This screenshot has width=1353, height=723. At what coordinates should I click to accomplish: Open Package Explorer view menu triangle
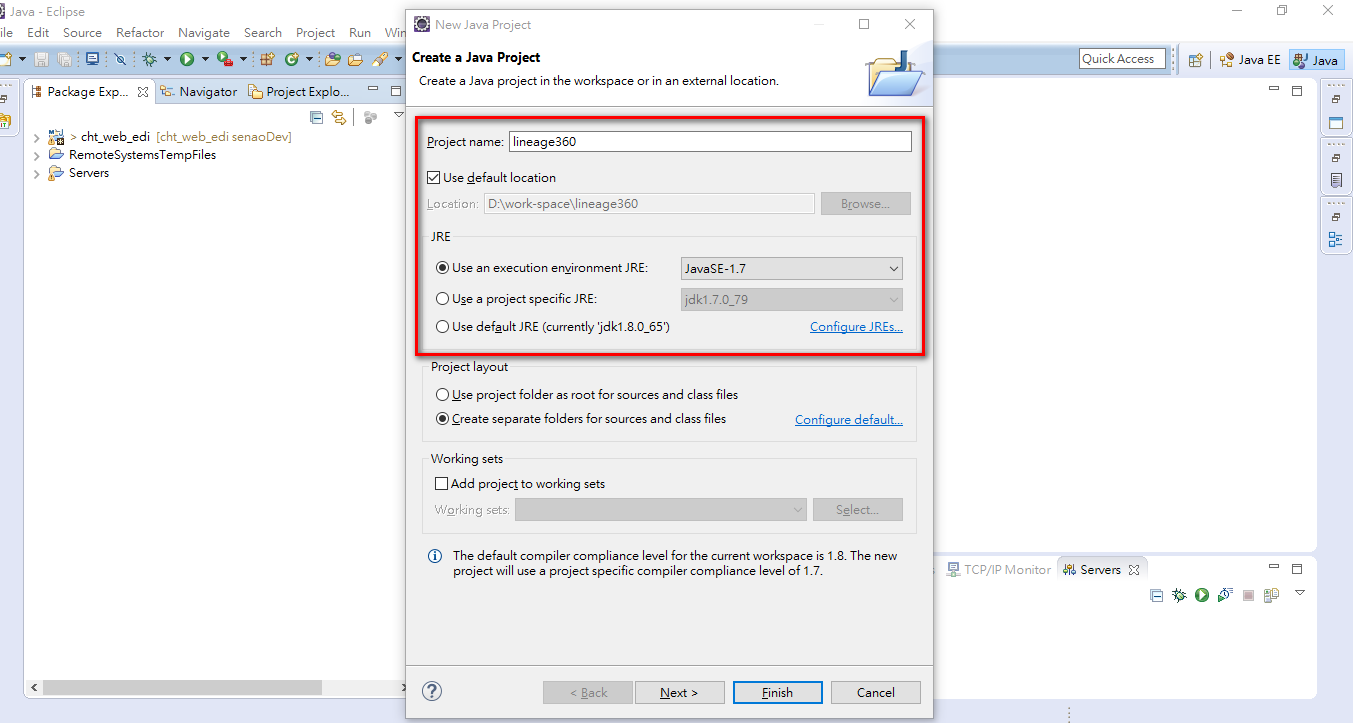(x=398, y=115)
